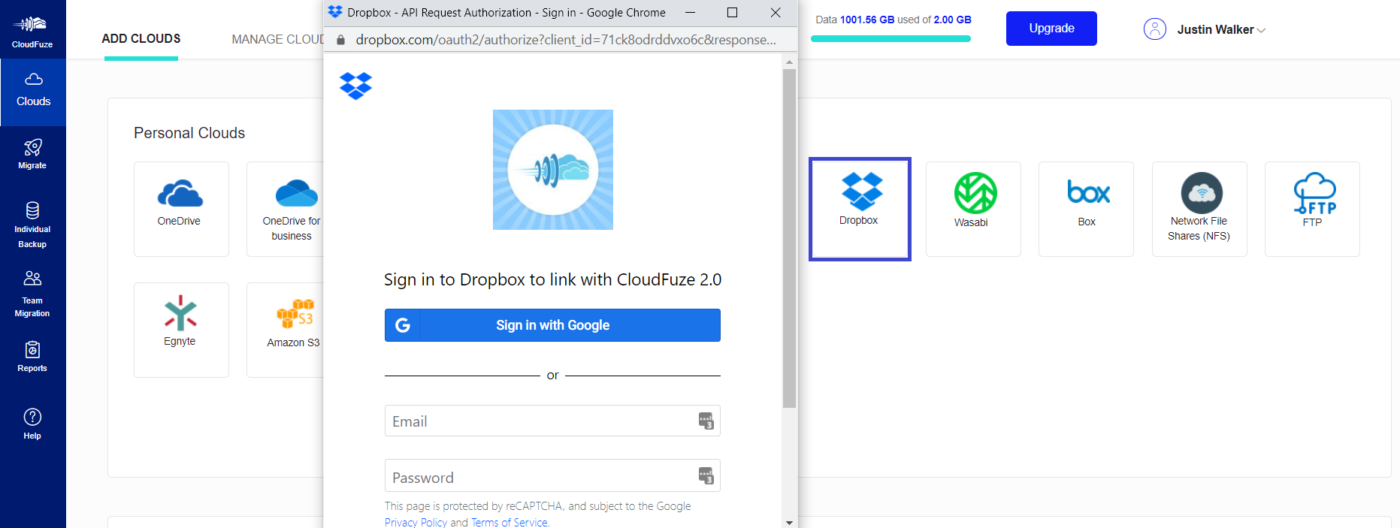Select Clouds in the sidebar
This screenshot has width=1400, height=528.
(x=33, y=90)
